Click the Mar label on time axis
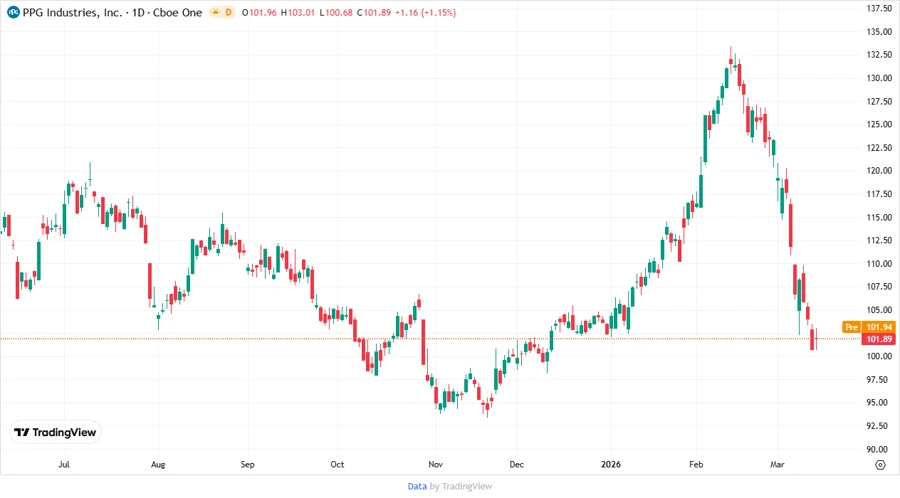The height and width of the screenshot is (498, 900). click(777, 464)
